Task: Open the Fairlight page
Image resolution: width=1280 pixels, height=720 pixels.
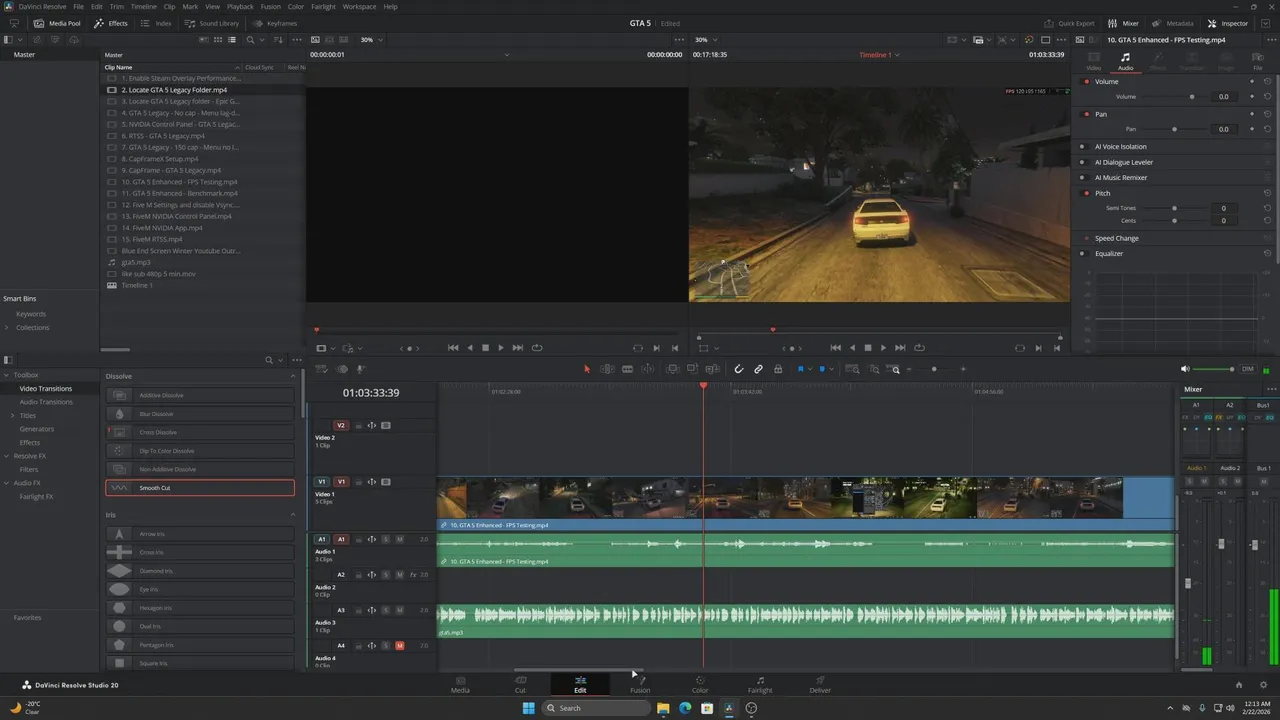Action: pos(760,685)
